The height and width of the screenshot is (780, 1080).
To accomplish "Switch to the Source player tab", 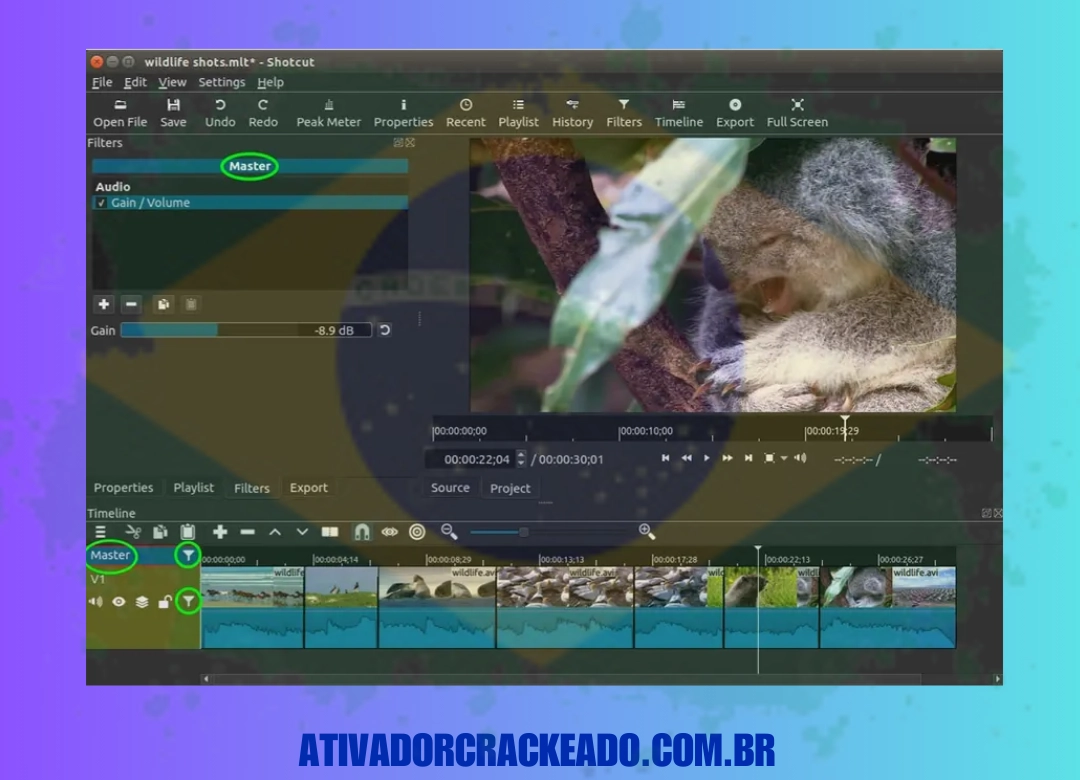I will pos(450,488).
